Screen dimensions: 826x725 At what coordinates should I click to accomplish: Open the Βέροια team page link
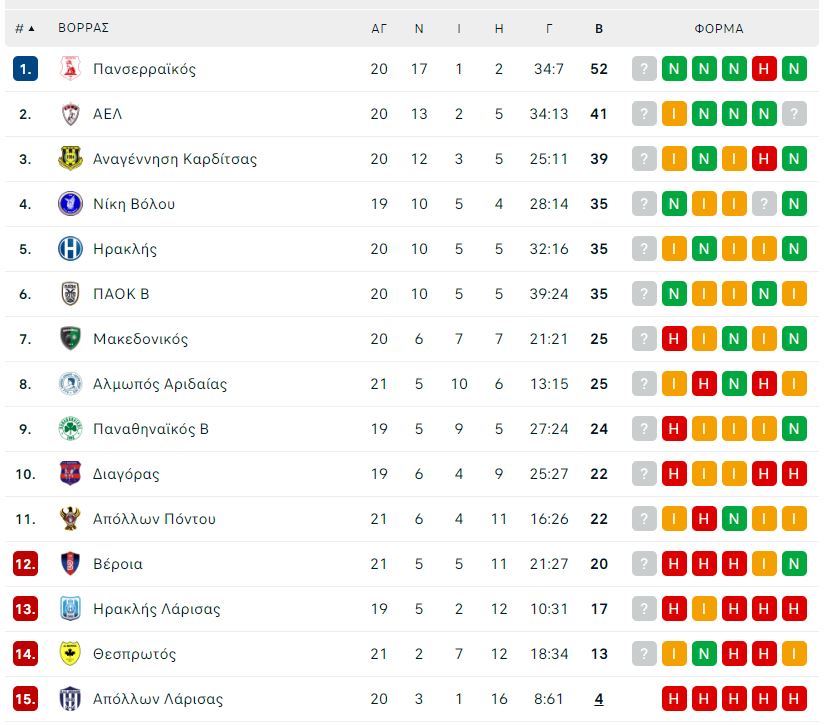coord(117,564)
